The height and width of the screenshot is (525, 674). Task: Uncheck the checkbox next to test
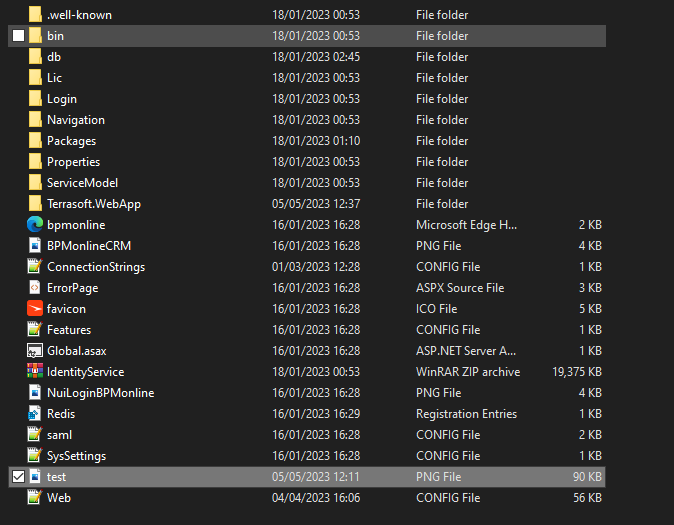18,476
